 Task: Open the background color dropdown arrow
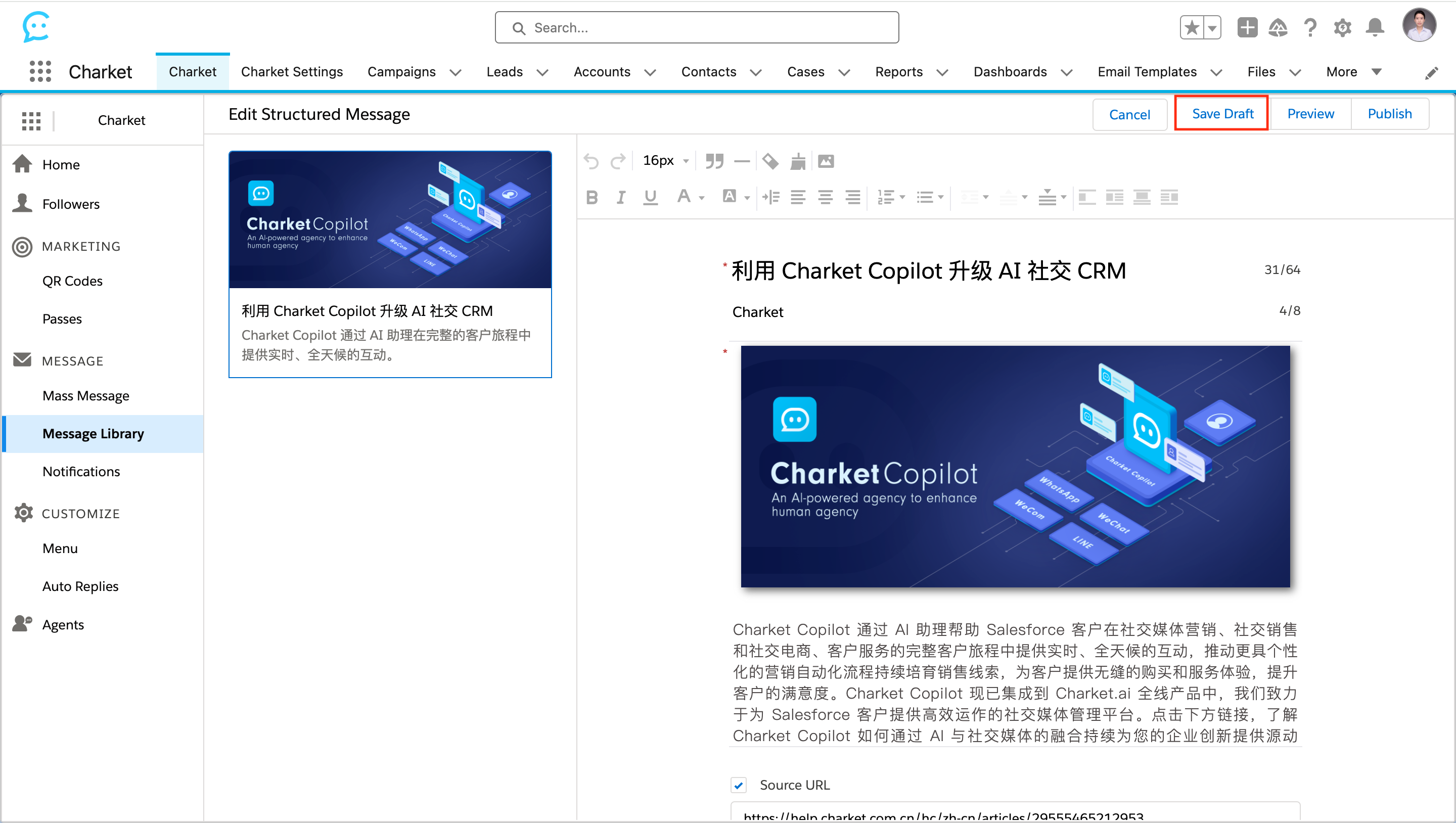click(x=747, y=198)
